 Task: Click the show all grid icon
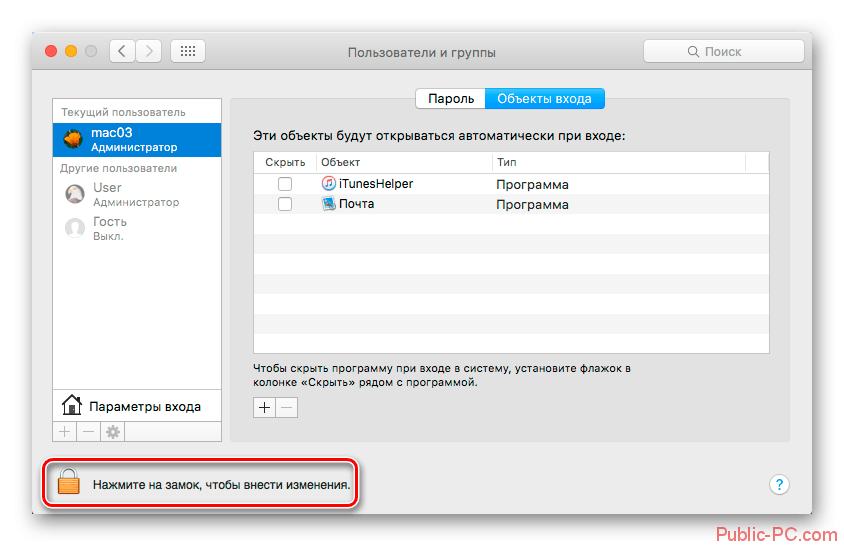[188, 51]
